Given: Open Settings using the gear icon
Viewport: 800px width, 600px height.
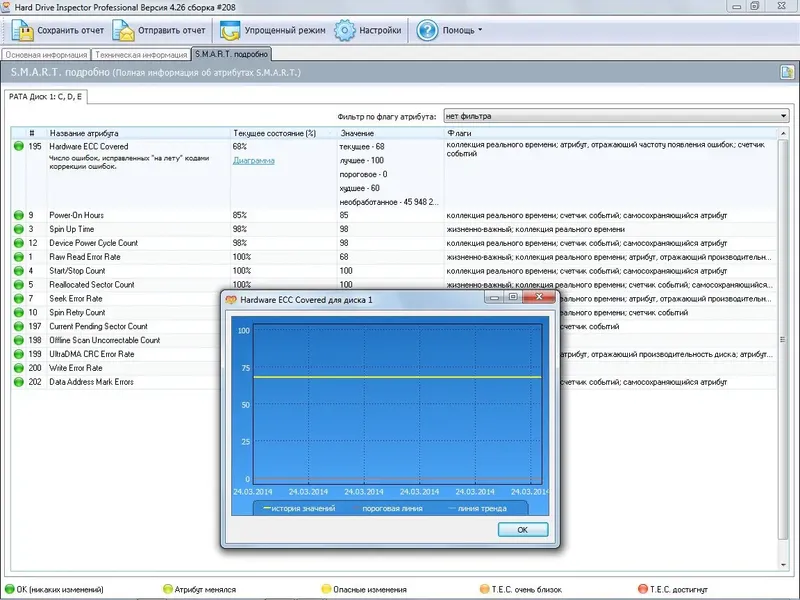Looking at the screenshot, I should 345,31.
